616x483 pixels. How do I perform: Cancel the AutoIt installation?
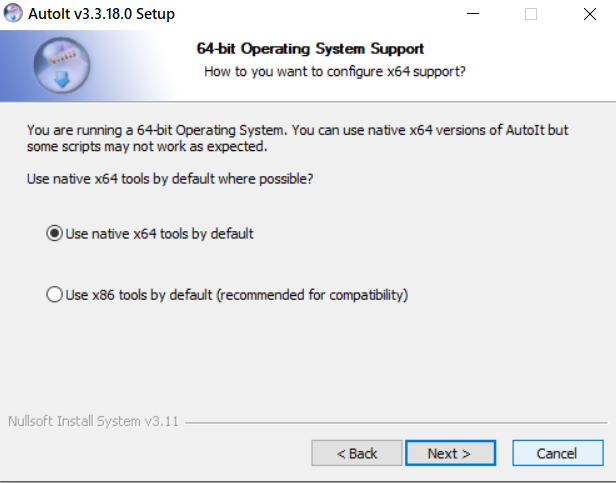coord(557,453)
